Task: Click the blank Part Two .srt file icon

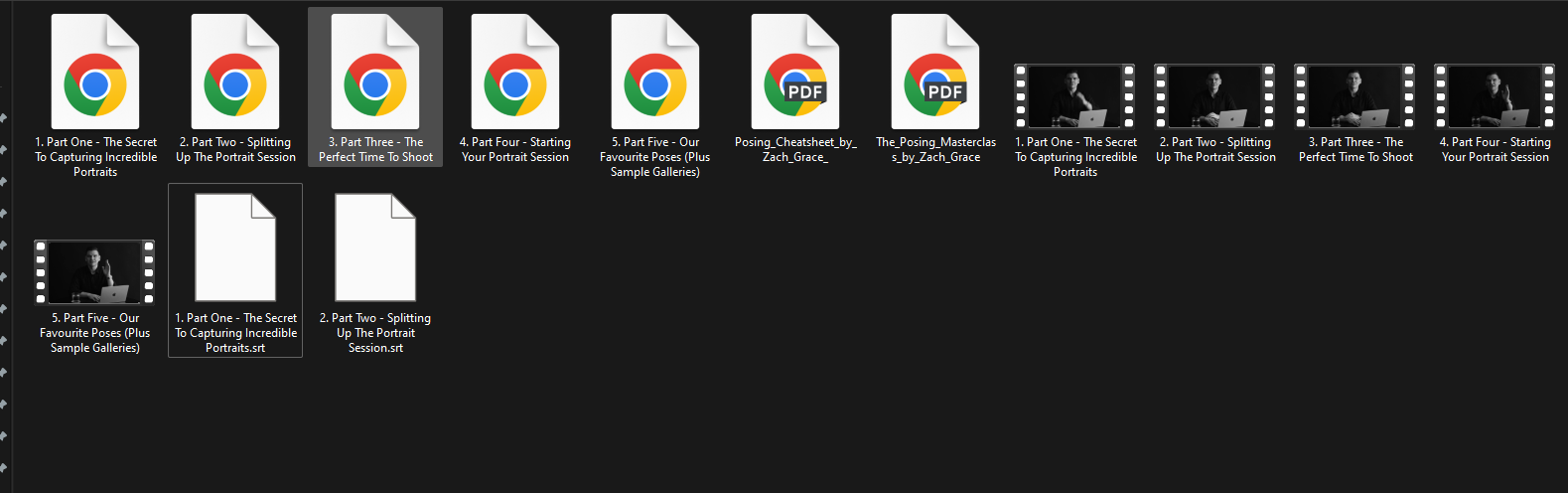Action: [375, 247]
